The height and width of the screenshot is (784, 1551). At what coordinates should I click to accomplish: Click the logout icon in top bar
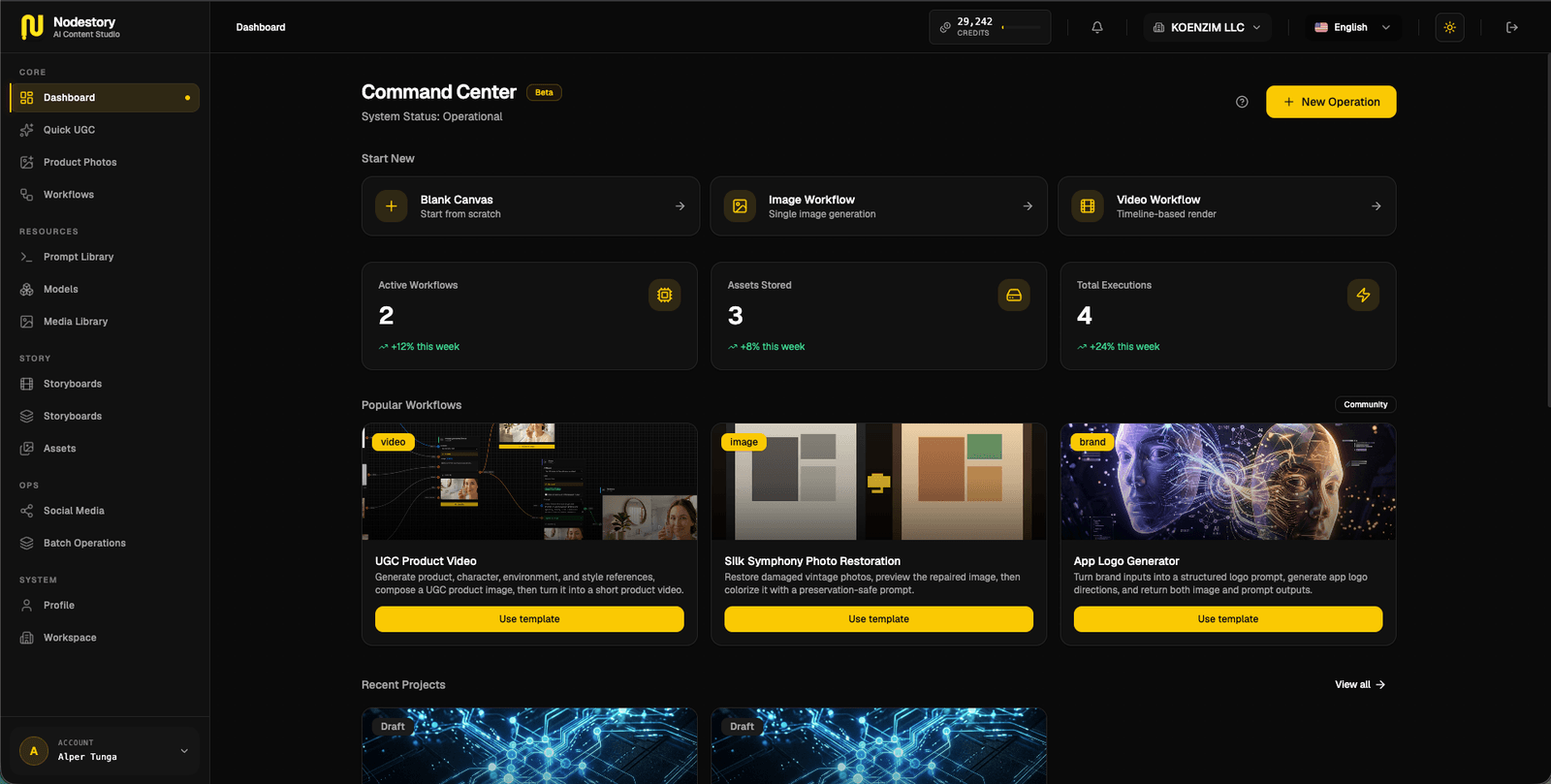(1512, 27)
